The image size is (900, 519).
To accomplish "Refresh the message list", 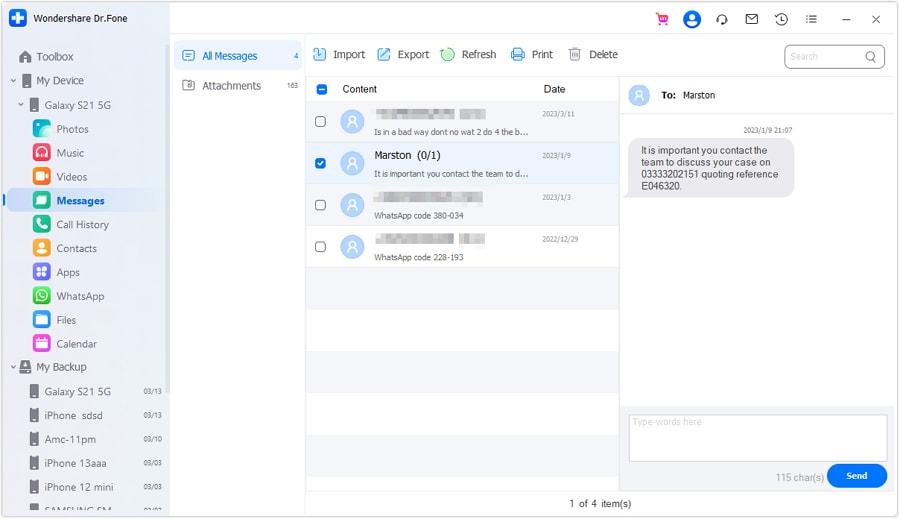I will click(468, 54).
